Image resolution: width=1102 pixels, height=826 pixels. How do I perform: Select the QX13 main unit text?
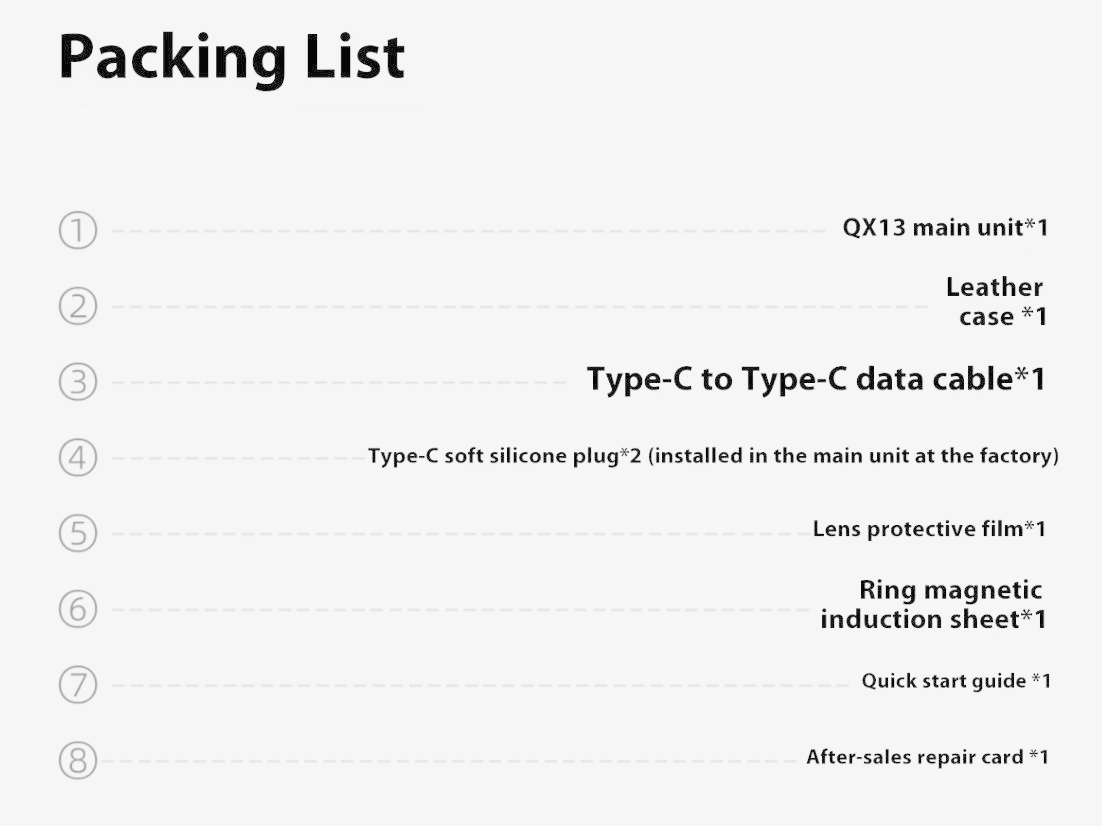tap(945, 228)
